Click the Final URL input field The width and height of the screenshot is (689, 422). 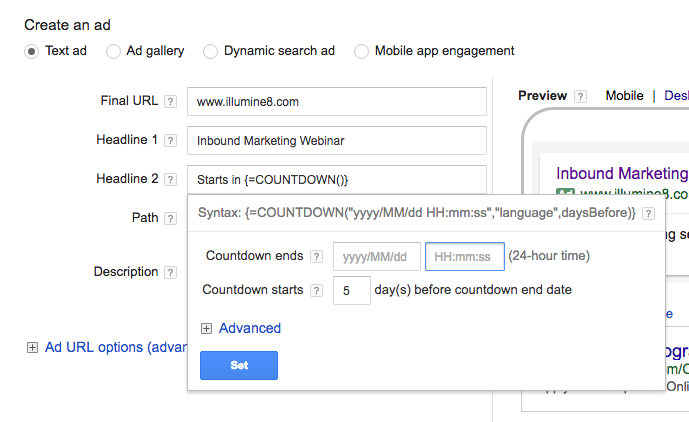pos(337,102)
